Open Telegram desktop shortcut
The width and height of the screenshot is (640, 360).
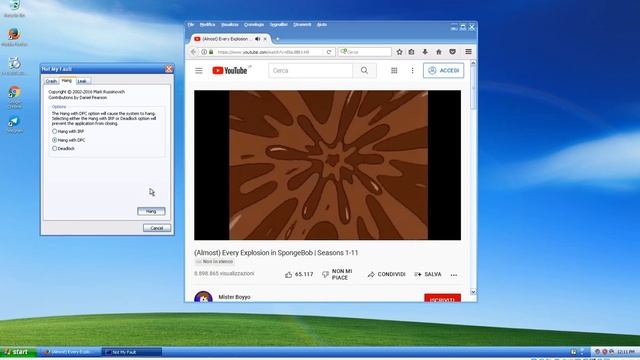tap(14, 124)
